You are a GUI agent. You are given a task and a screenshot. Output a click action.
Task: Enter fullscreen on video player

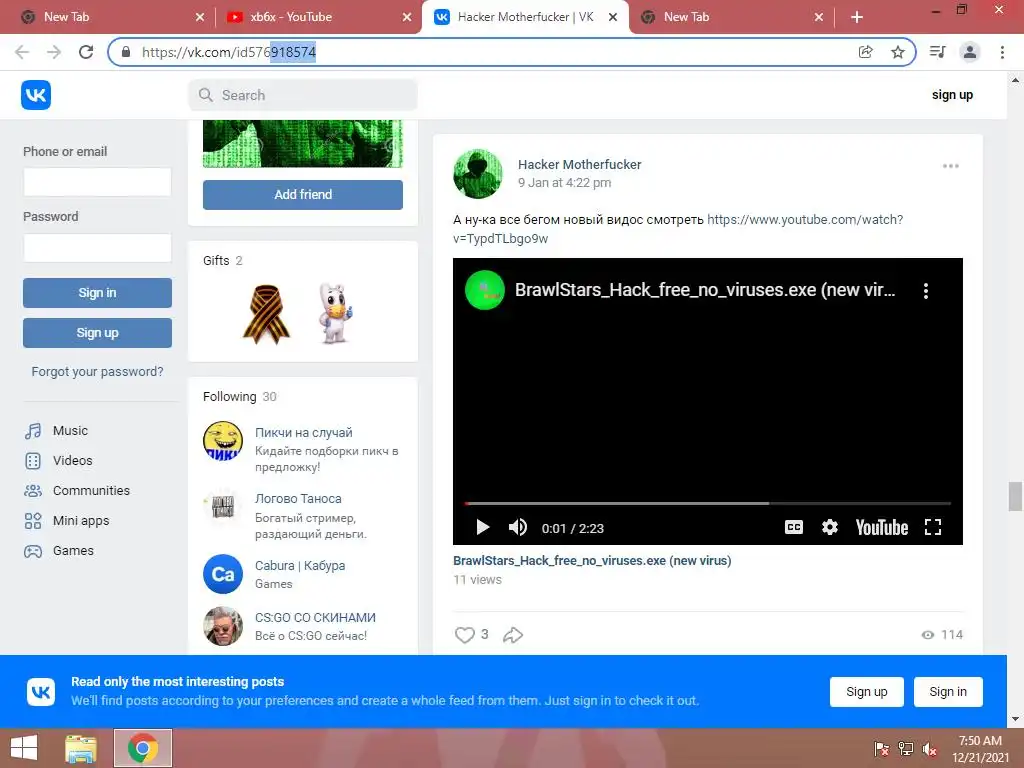(933, 527)
